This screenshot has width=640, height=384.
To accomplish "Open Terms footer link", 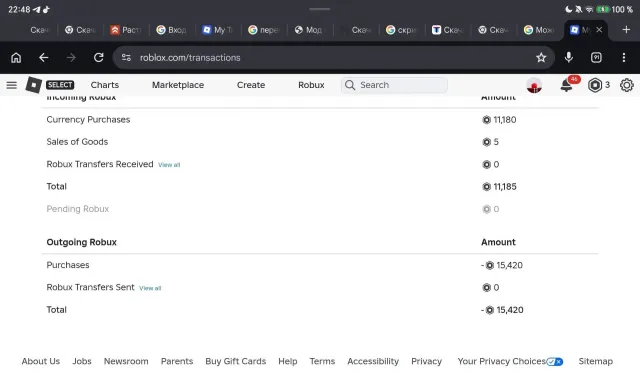I will click(x=322, y=361).
